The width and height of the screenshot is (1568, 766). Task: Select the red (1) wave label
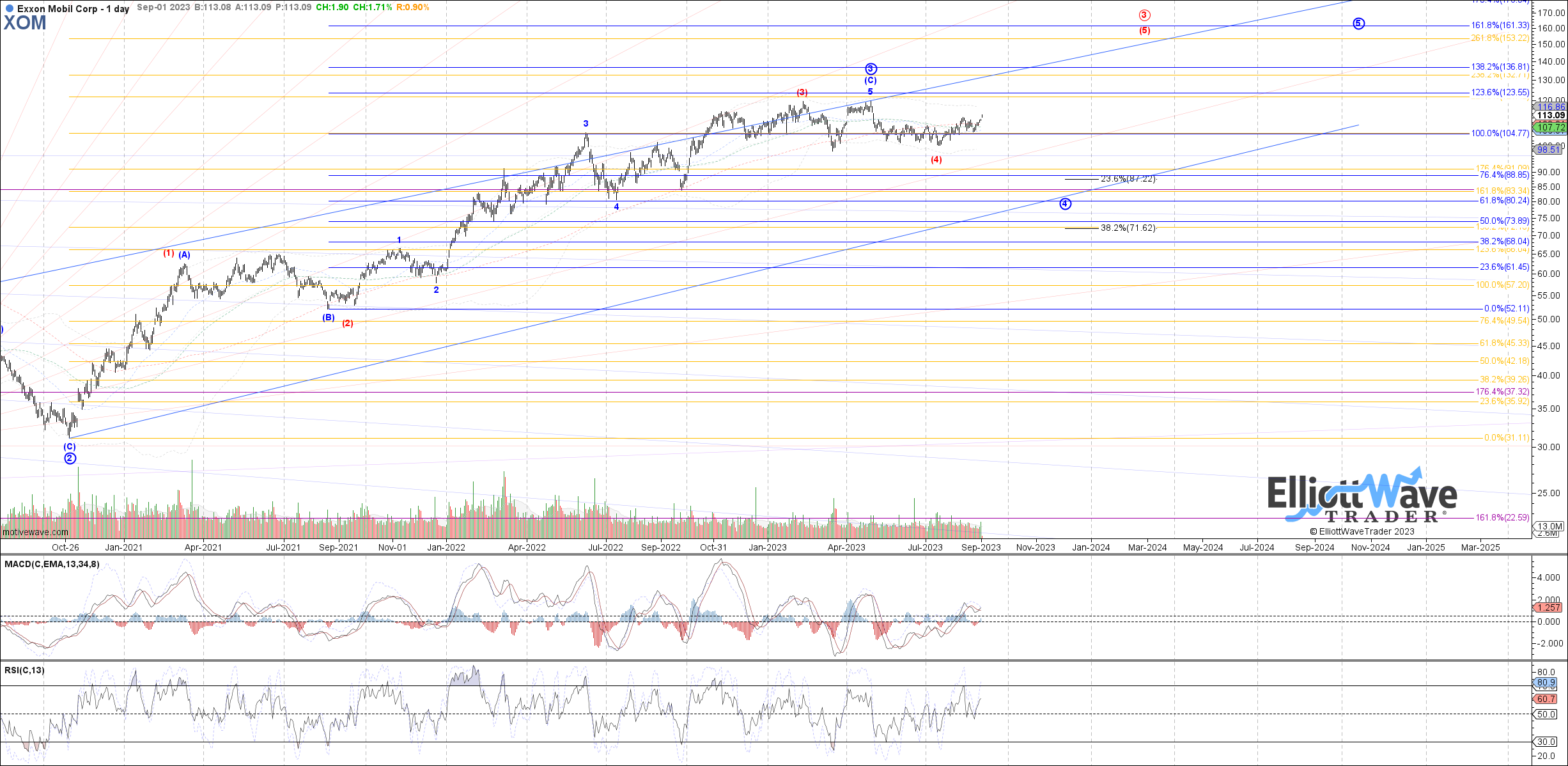pyautogui.click(x=168, y=253)
